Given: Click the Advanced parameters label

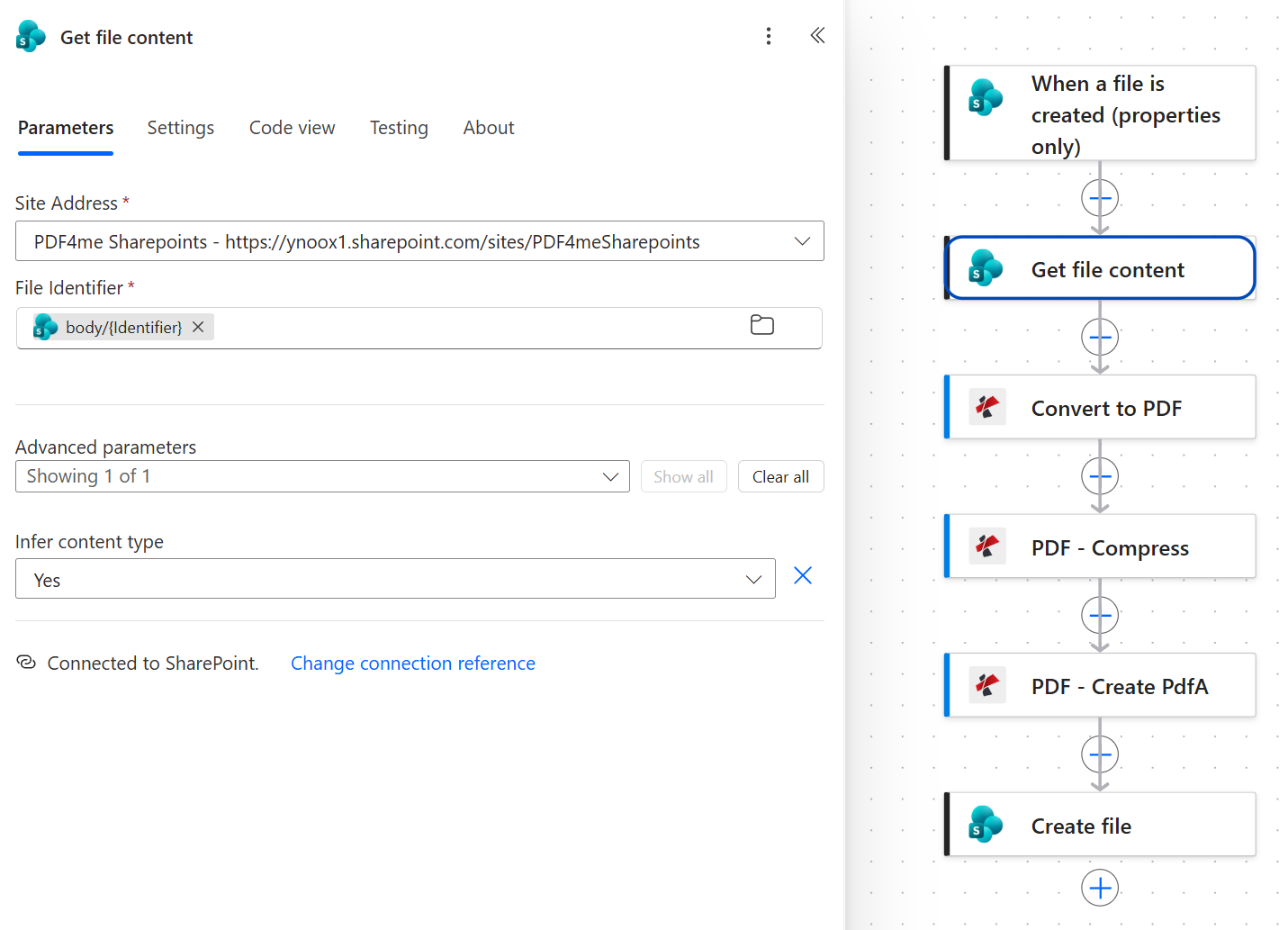Looking at the screenshot, I should click(106, 447).
